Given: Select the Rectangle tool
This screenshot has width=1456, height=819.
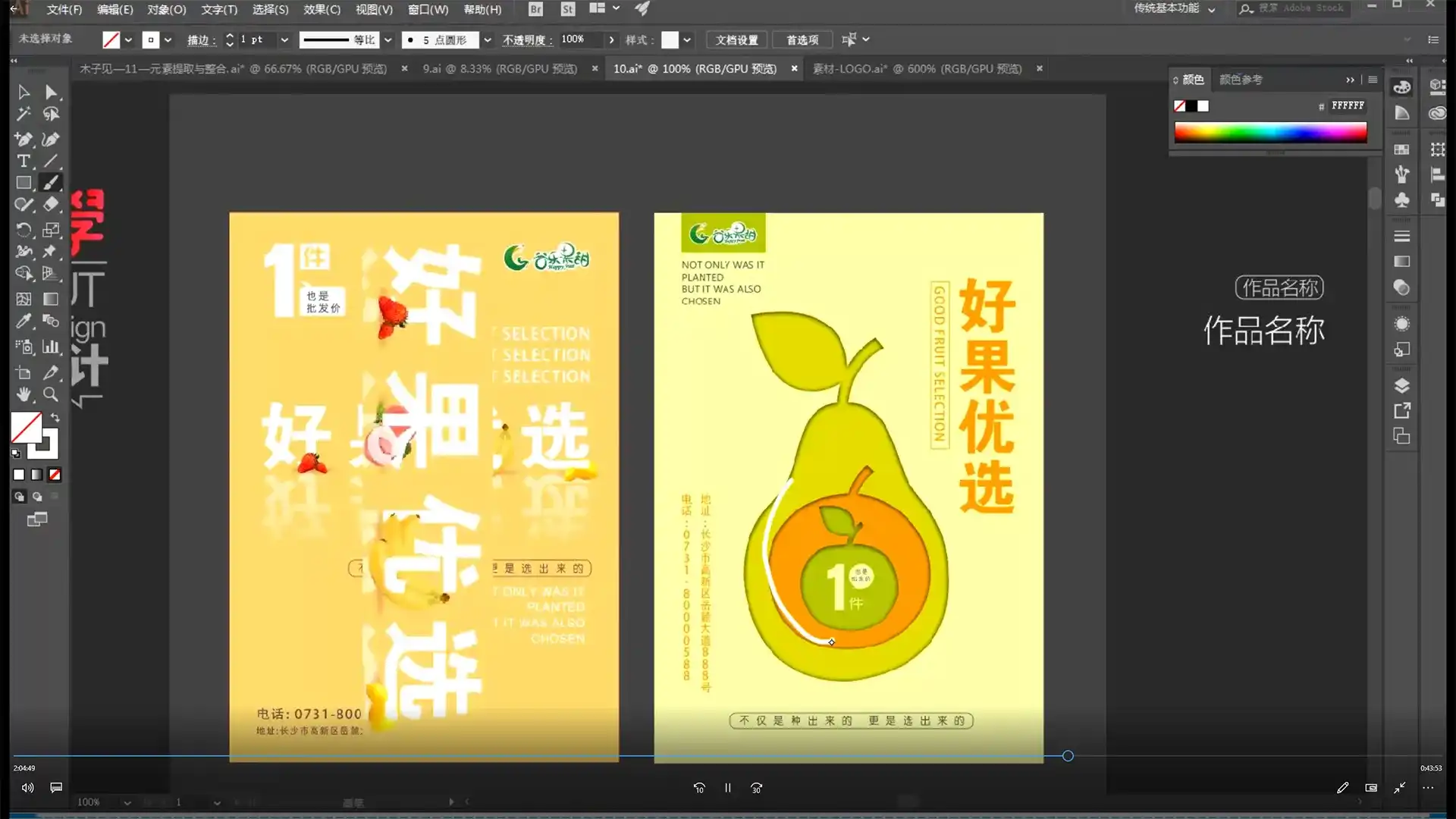Looking at the screenshot, I should coord(24,182).
